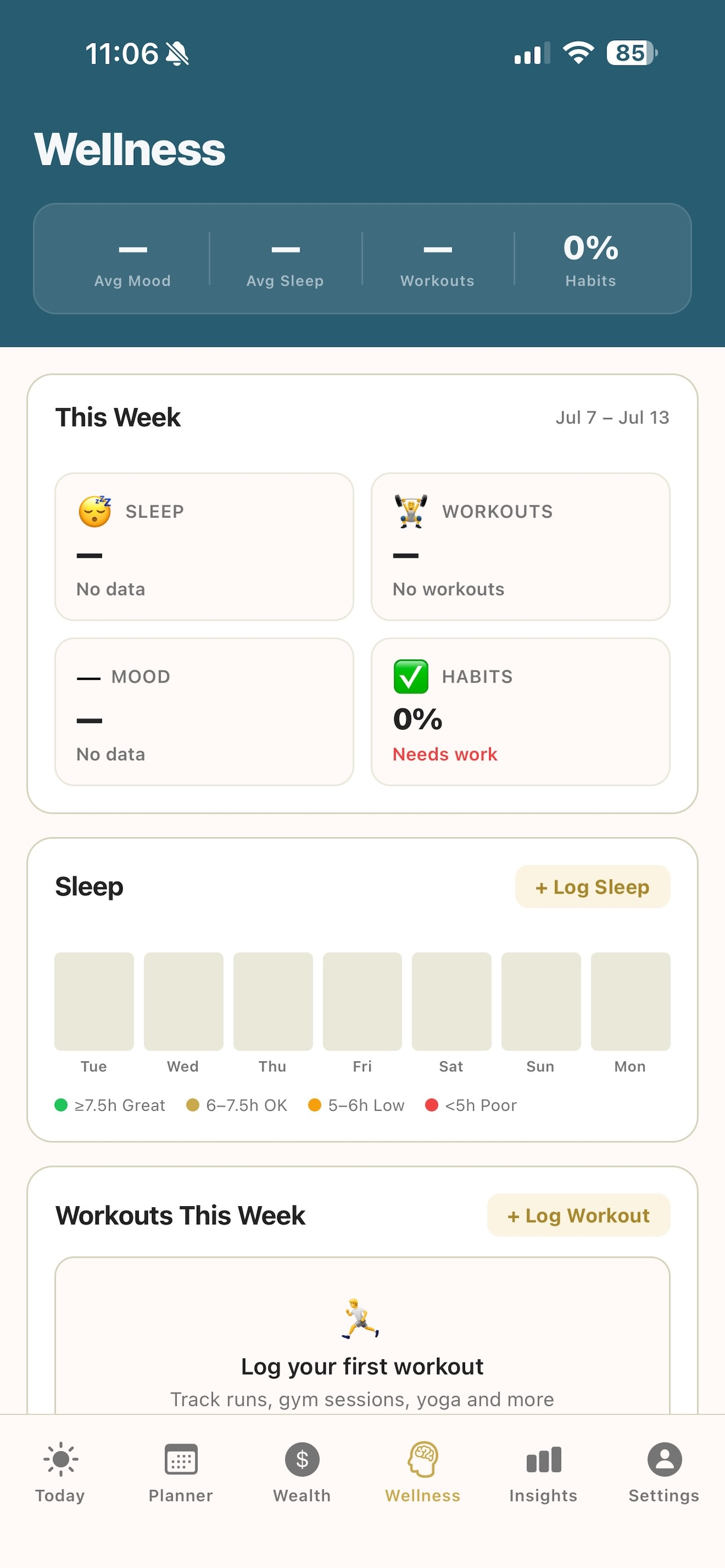Screen dimensions: 725x1568
Task: Tap the Avg Sleep header stat
Action: [x=285, y=259]
